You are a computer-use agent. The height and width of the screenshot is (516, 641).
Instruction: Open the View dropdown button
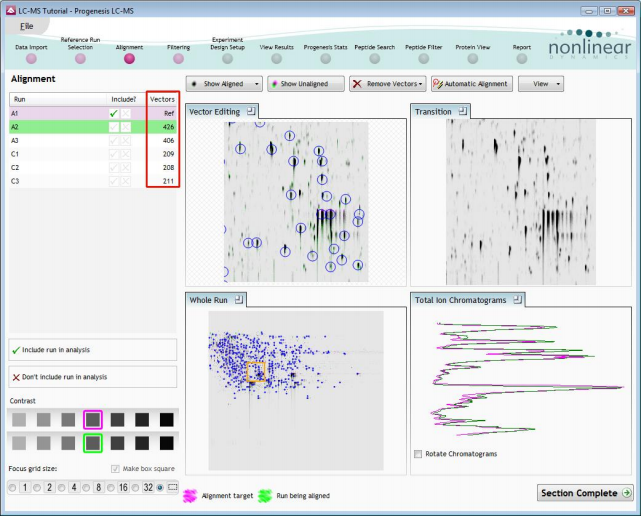[x=541, y=84]
